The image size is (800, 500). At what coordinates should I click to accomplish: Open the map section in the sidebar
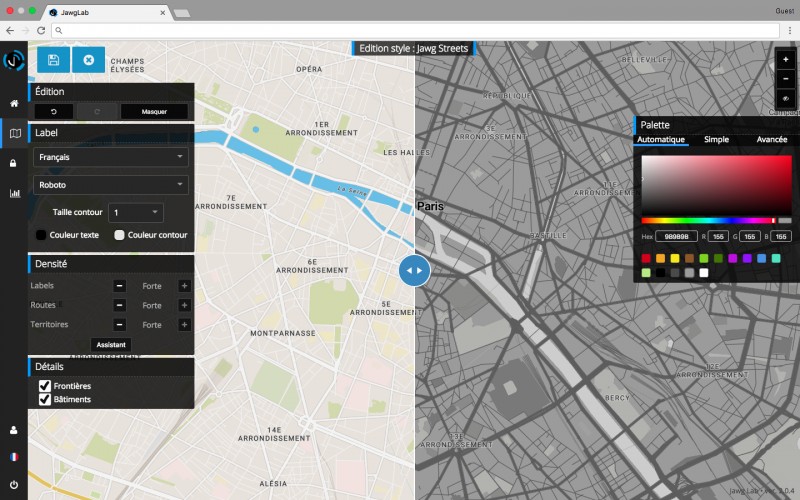(x=15, y=133)
